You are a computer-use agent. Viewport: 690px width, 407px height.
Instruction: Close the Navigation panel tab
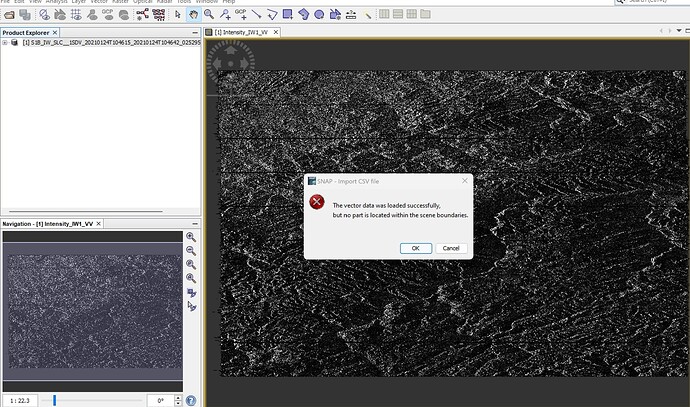(99, 224)
